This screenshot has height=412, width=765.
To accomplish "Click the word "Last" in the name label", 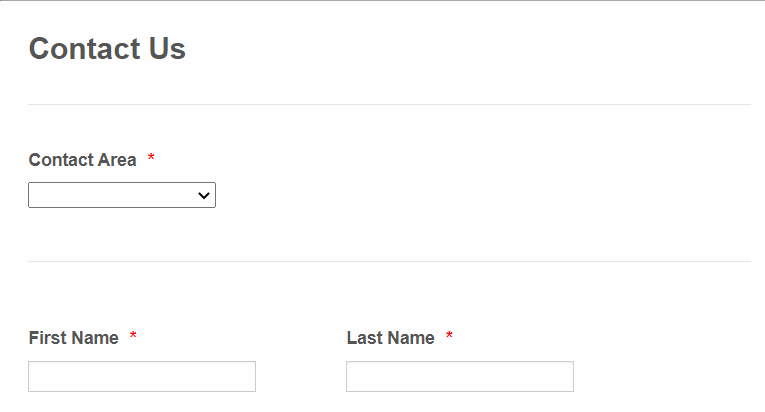I will coord(364,338).
